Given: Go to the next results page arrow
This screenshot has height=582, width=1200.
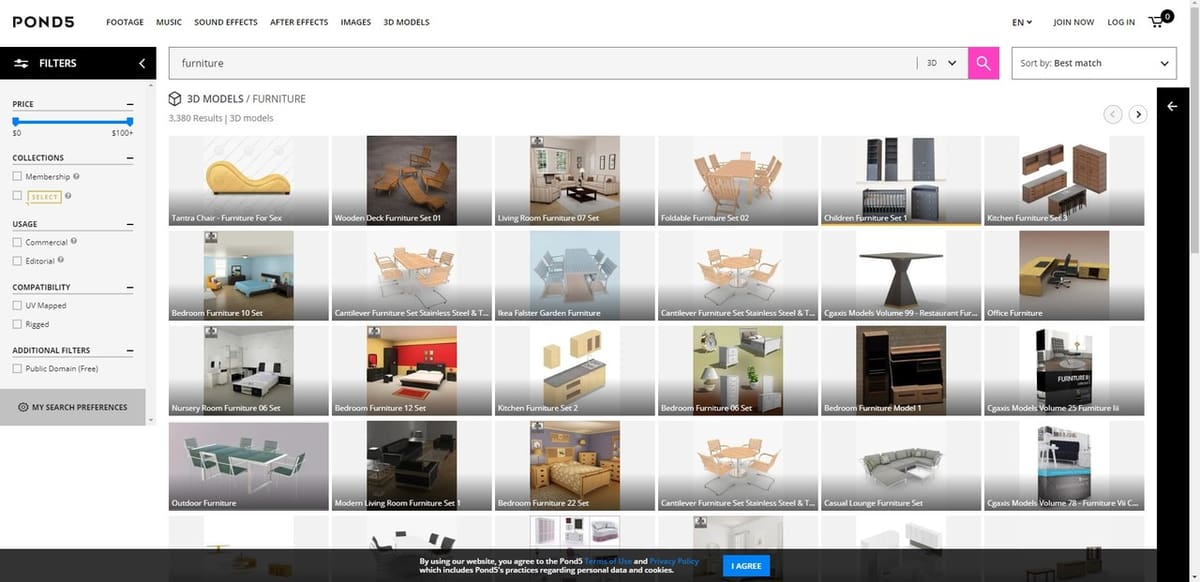Looking at the screenshot, I should point(1138,114).
